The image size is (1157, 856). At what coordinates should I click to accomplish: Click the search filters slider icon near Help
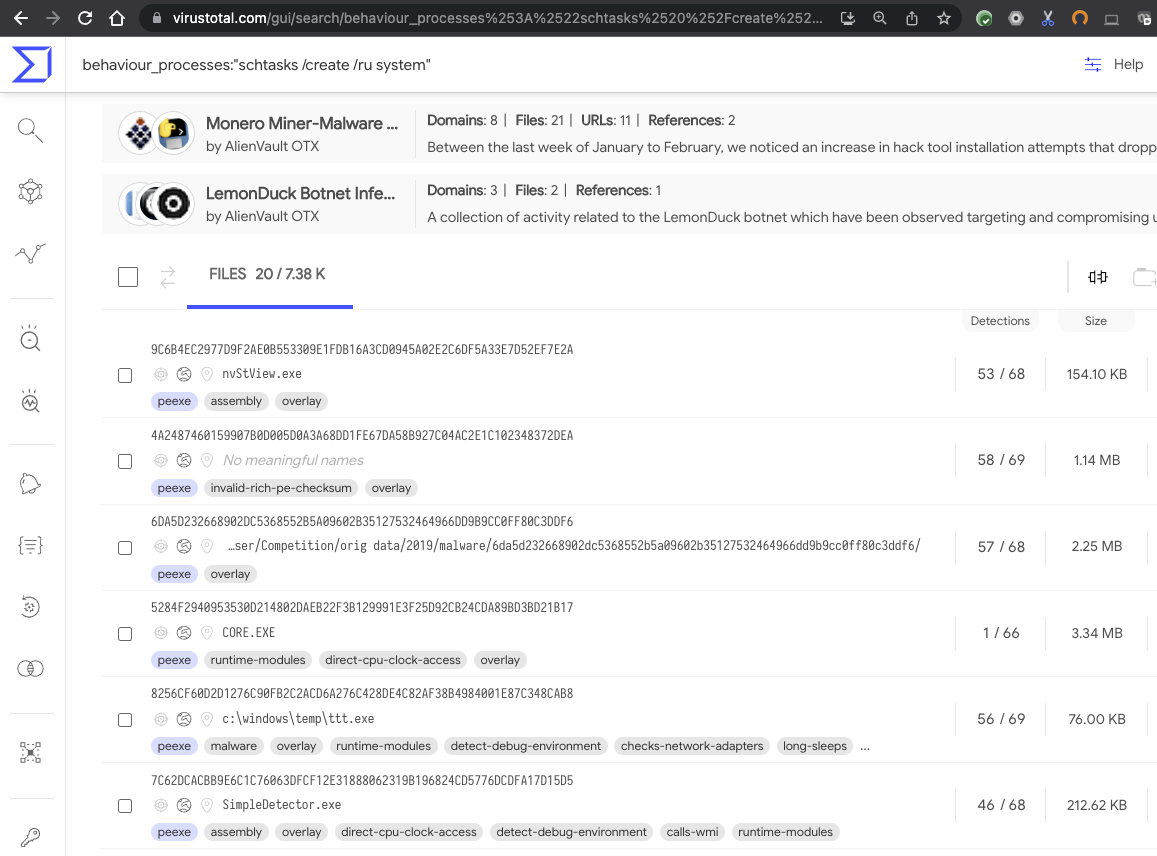coord(1093,65)
